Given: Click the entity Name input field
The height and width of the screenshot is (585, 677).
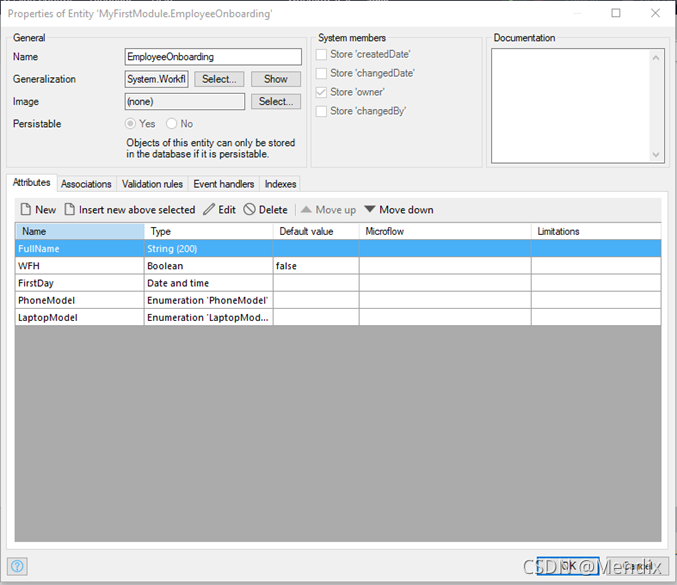Looking at the screenshot, I should [x=213, y=57].
